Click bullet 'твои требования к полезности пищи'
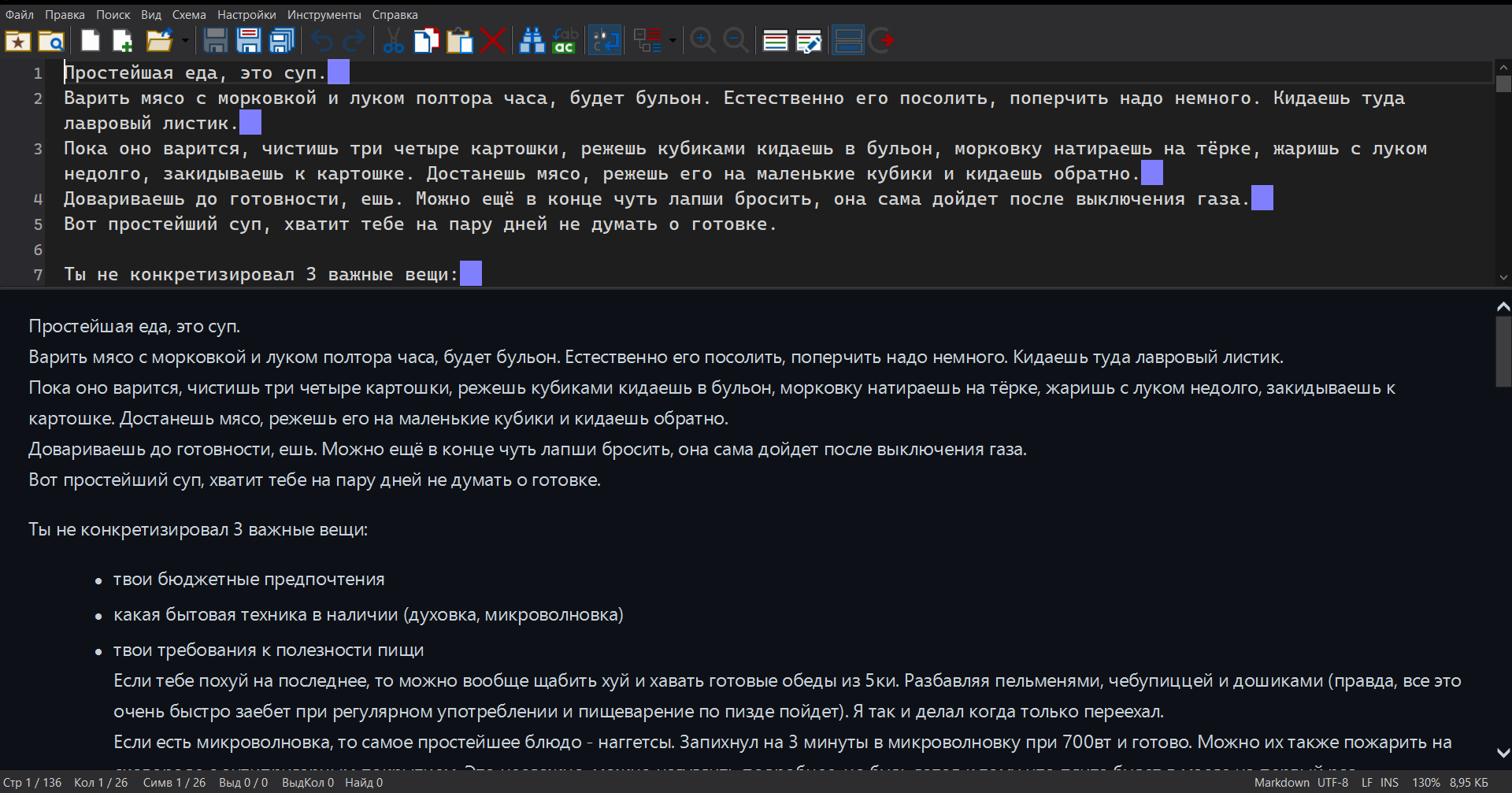 tap(269, 650)
